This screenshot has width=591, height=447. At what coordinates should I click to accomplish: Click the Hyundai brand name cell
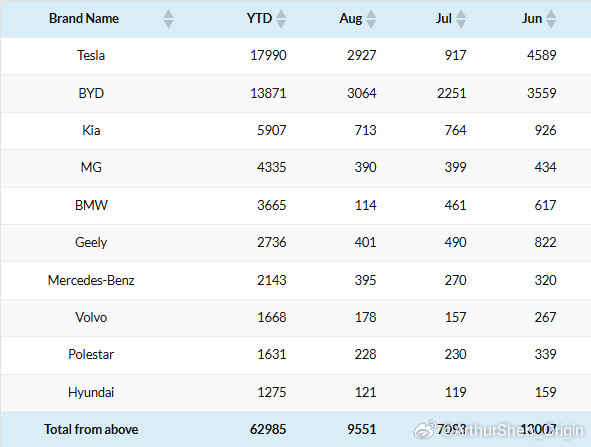click(91, 392)
